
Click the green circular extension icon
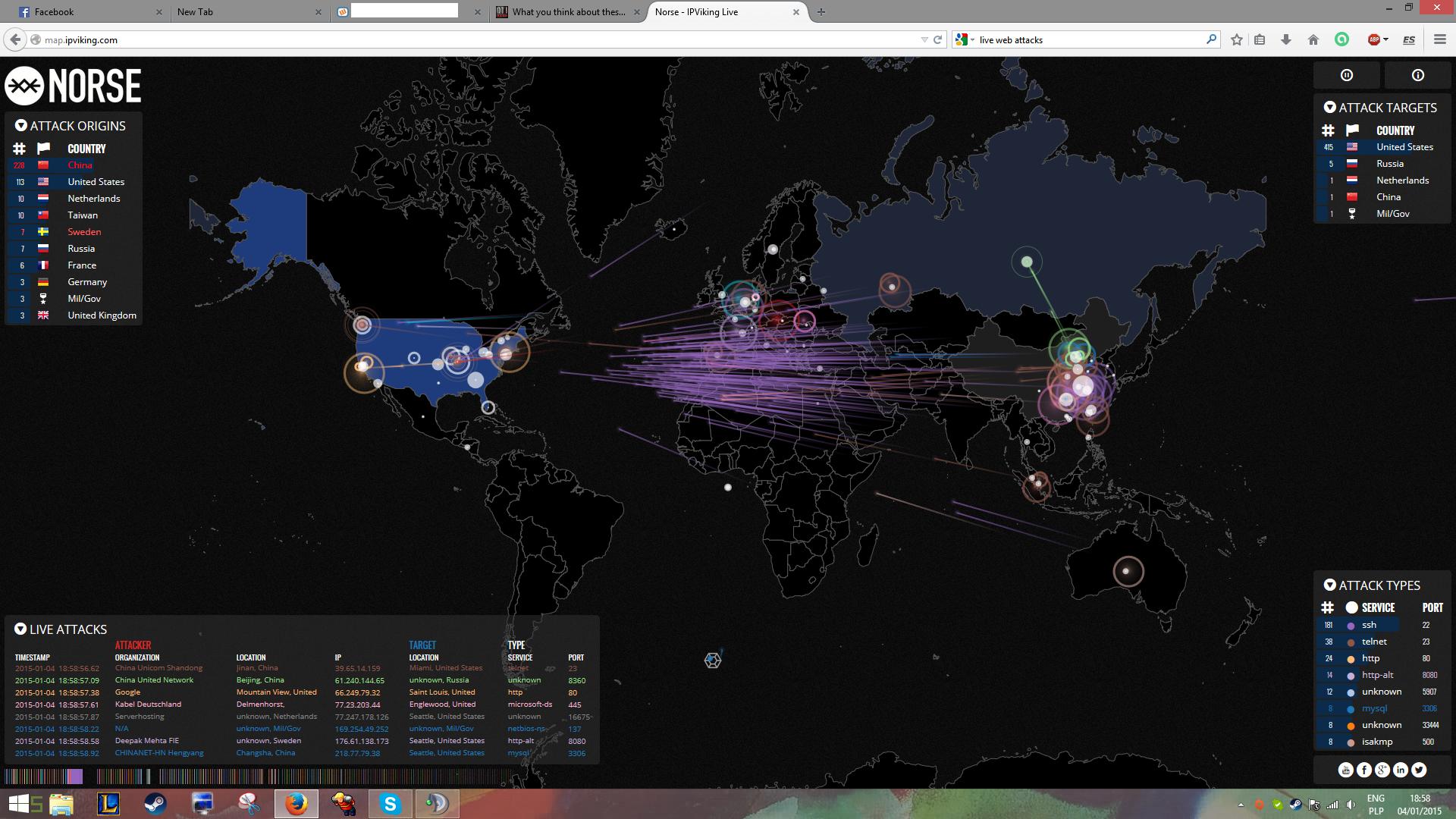click(x=1341, y=39)
